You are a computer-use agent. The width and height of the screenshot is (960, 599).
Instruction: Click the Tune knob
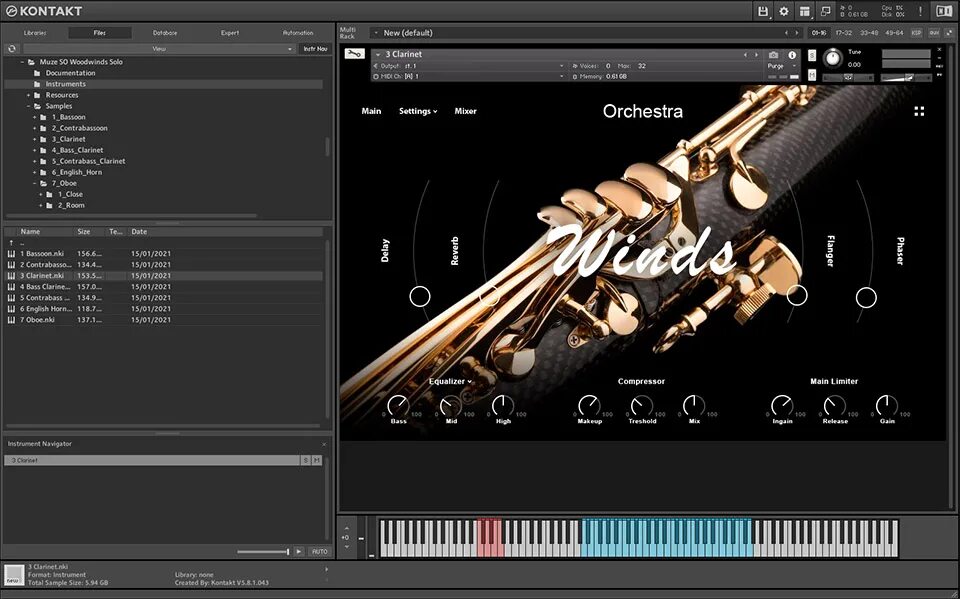(832, 58)
